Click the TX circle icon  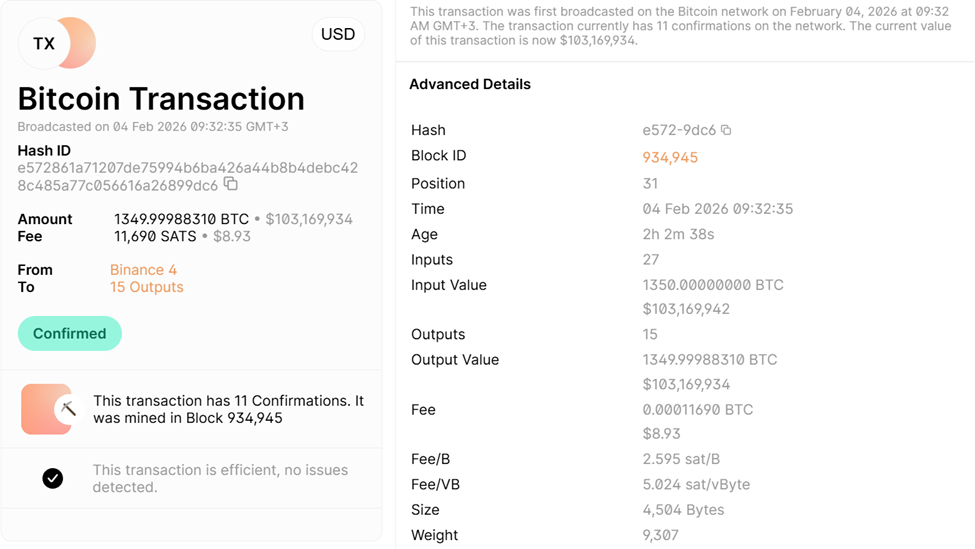[45, 44]
